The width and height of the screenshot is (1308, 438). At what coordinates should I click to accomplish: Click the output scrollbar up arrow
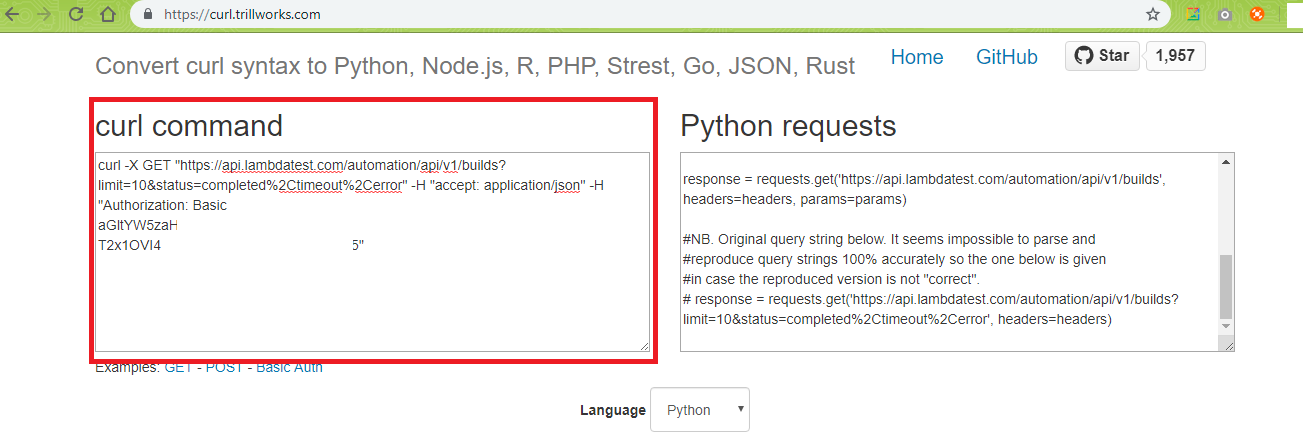click(1226, 161)
